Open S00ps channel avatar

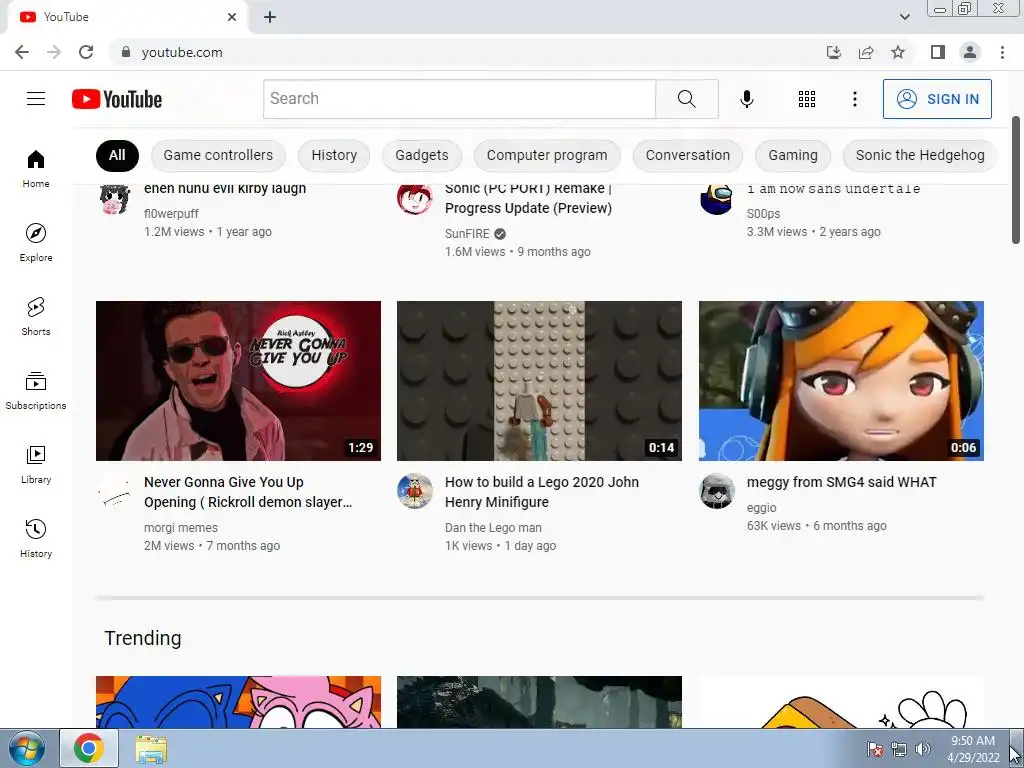tap(716, 198)
